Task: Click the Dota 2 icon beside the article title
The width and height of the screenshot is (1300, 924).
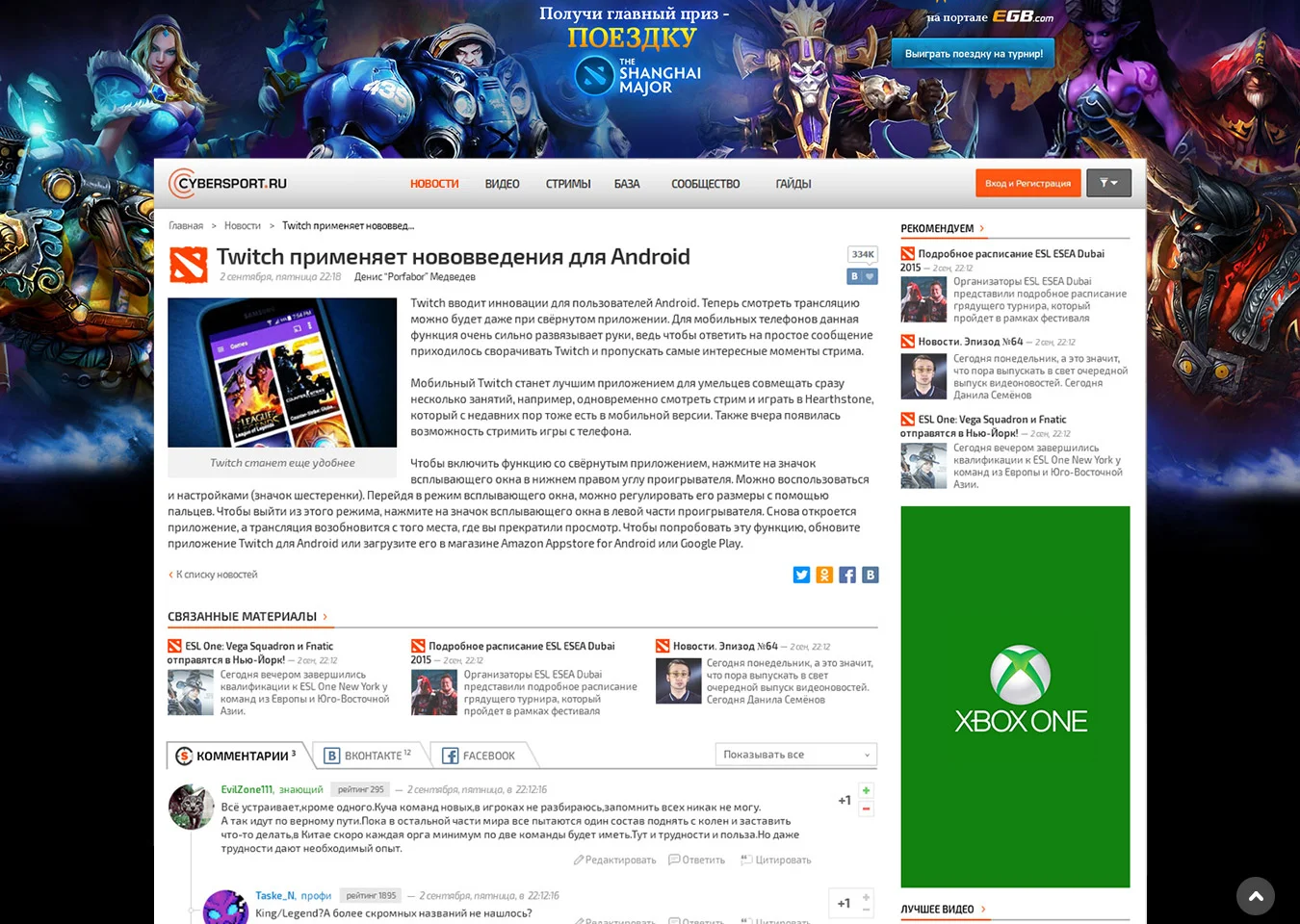Action: pos(188,265)
